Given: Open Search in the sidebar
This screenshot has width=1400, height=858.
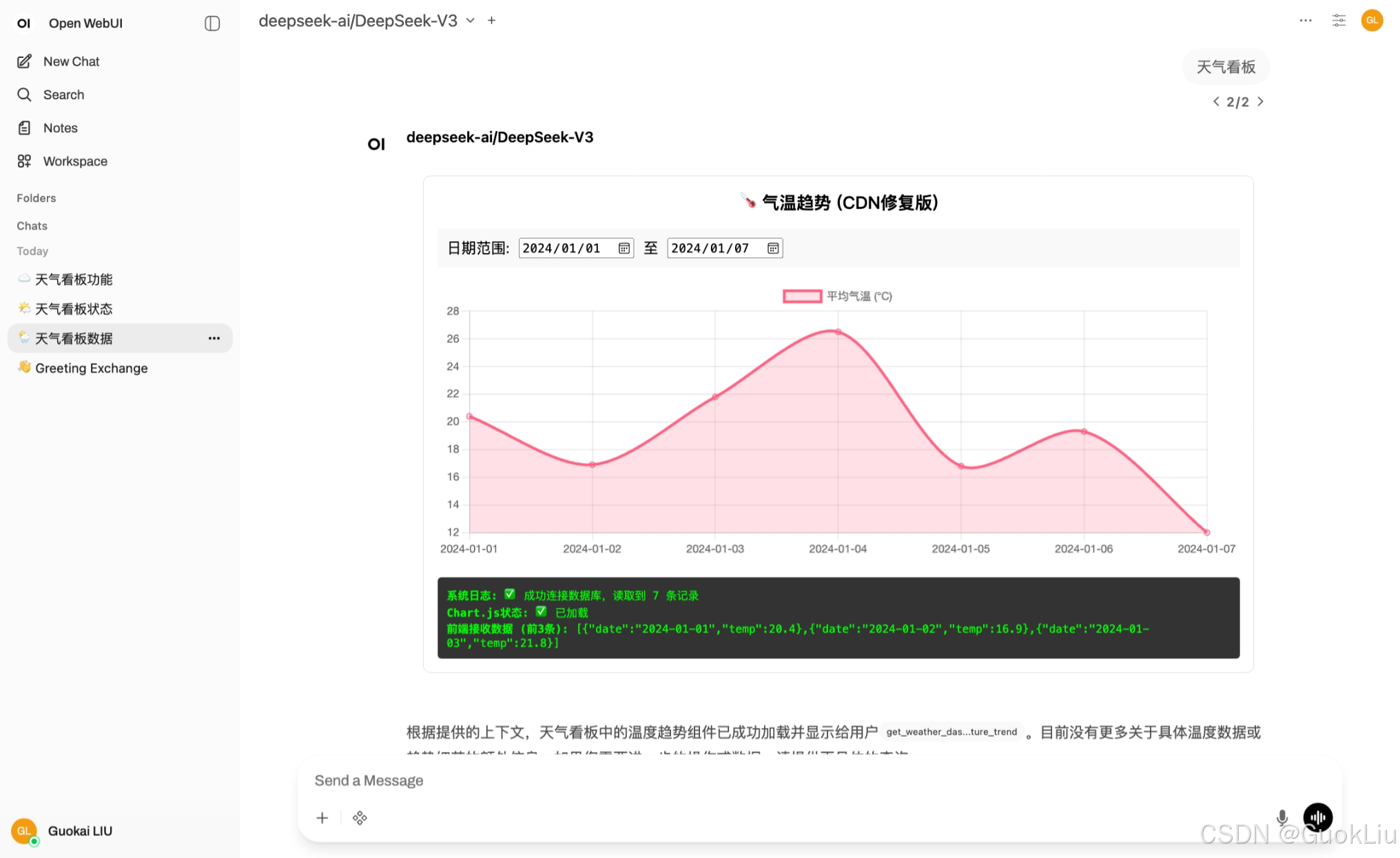Looking at the screenshot, I should pos(63,94).
